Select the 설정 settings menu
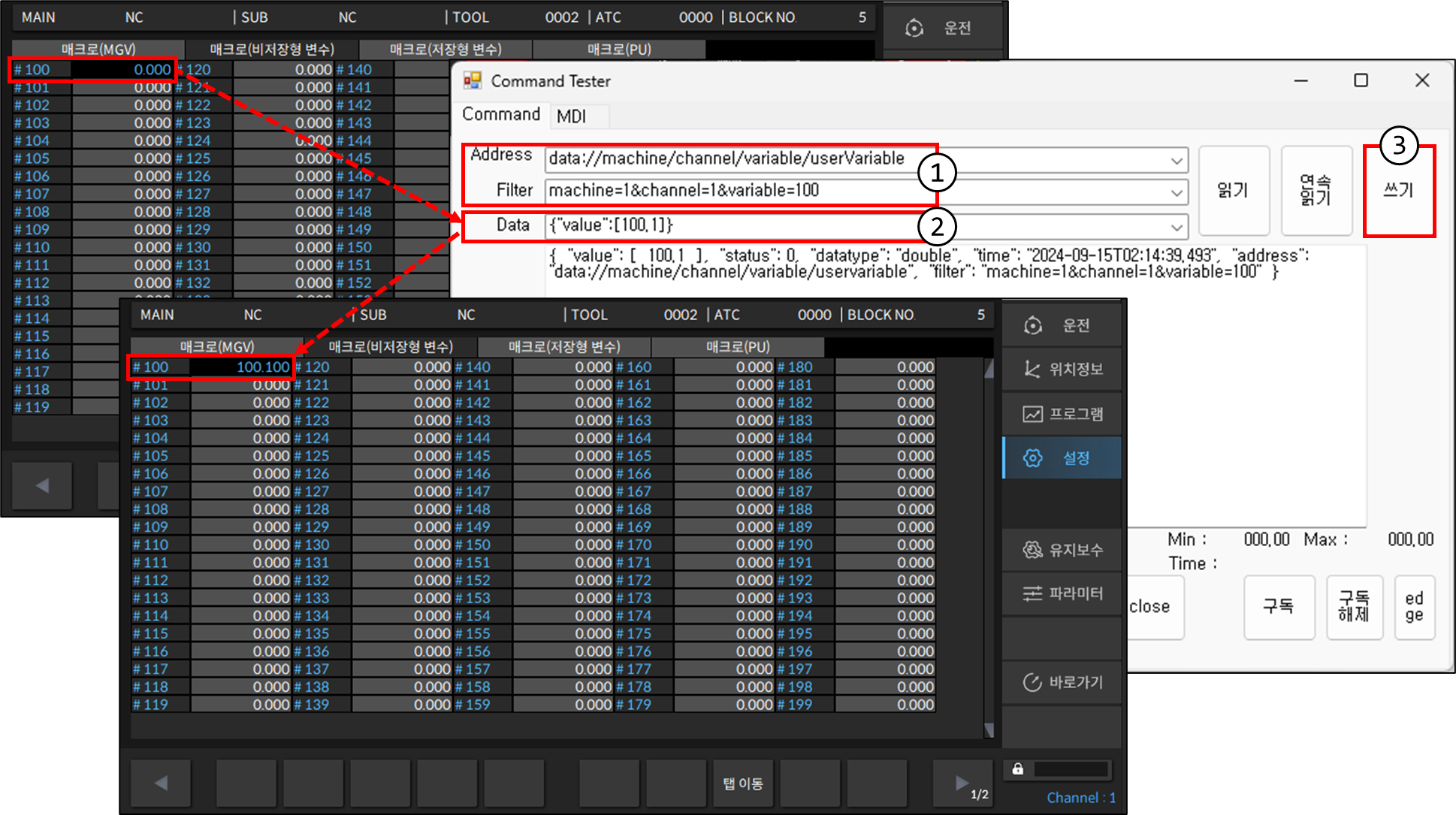 tap(1062, 457)
